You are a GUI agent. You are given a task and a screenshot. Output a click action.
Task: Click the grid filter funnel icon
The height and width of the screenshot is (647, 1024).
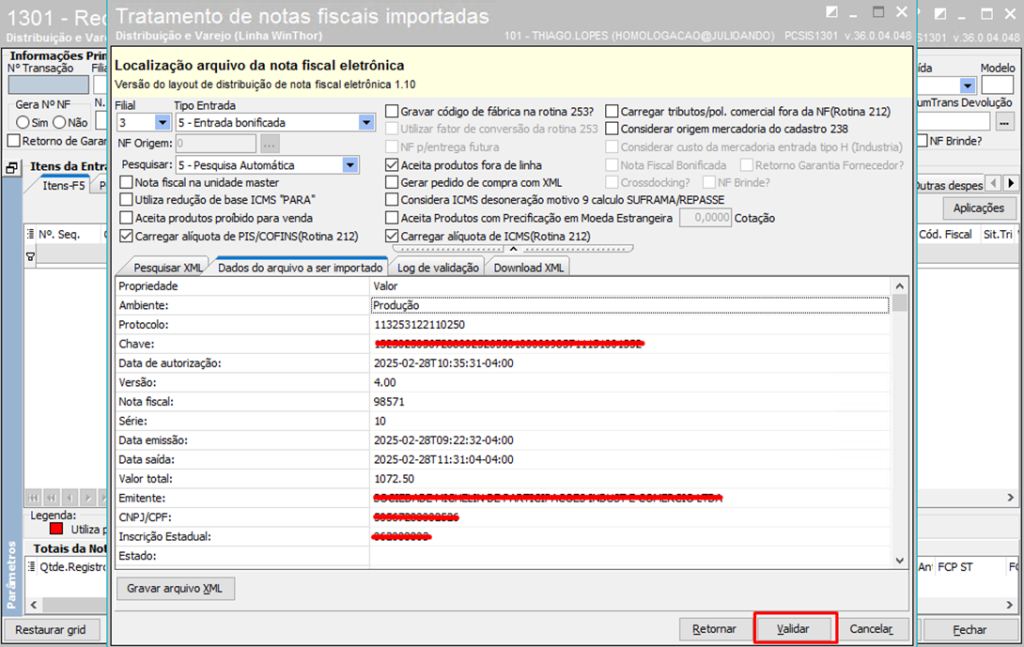click(31, 257)
